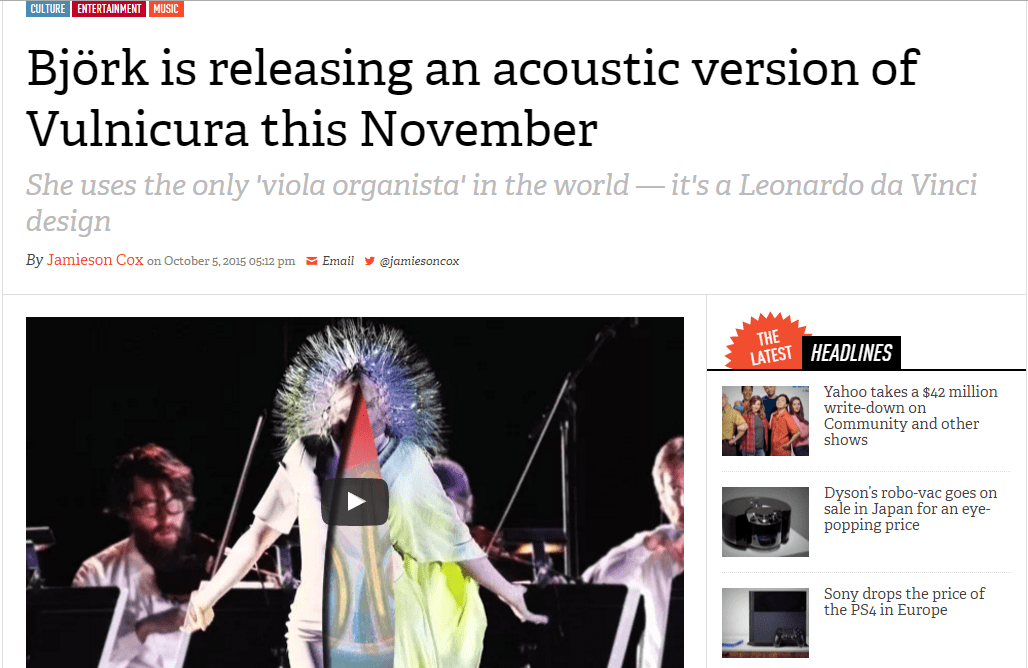Screen dimensions: 1028x668
Task: Open the Culture category tag
Action: click(48, 9)
